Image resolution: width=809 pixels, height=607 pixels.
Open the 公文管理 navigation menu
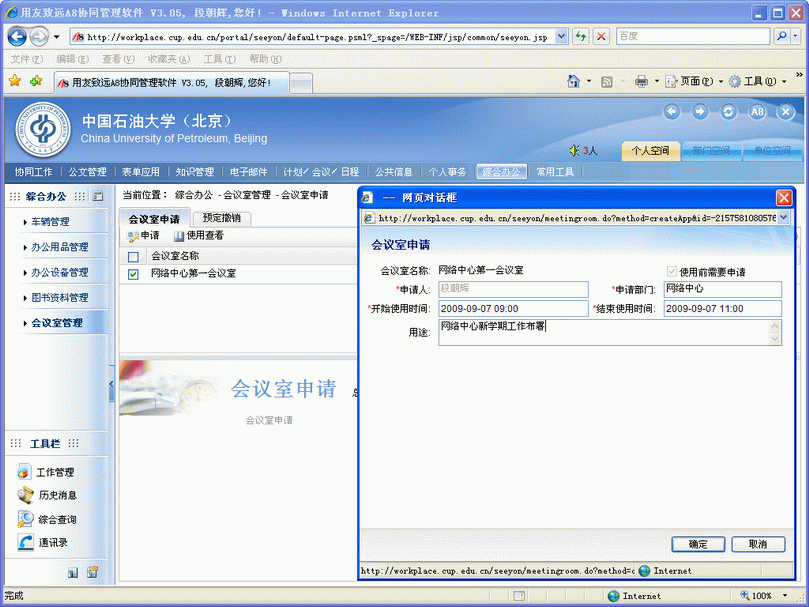87,172
